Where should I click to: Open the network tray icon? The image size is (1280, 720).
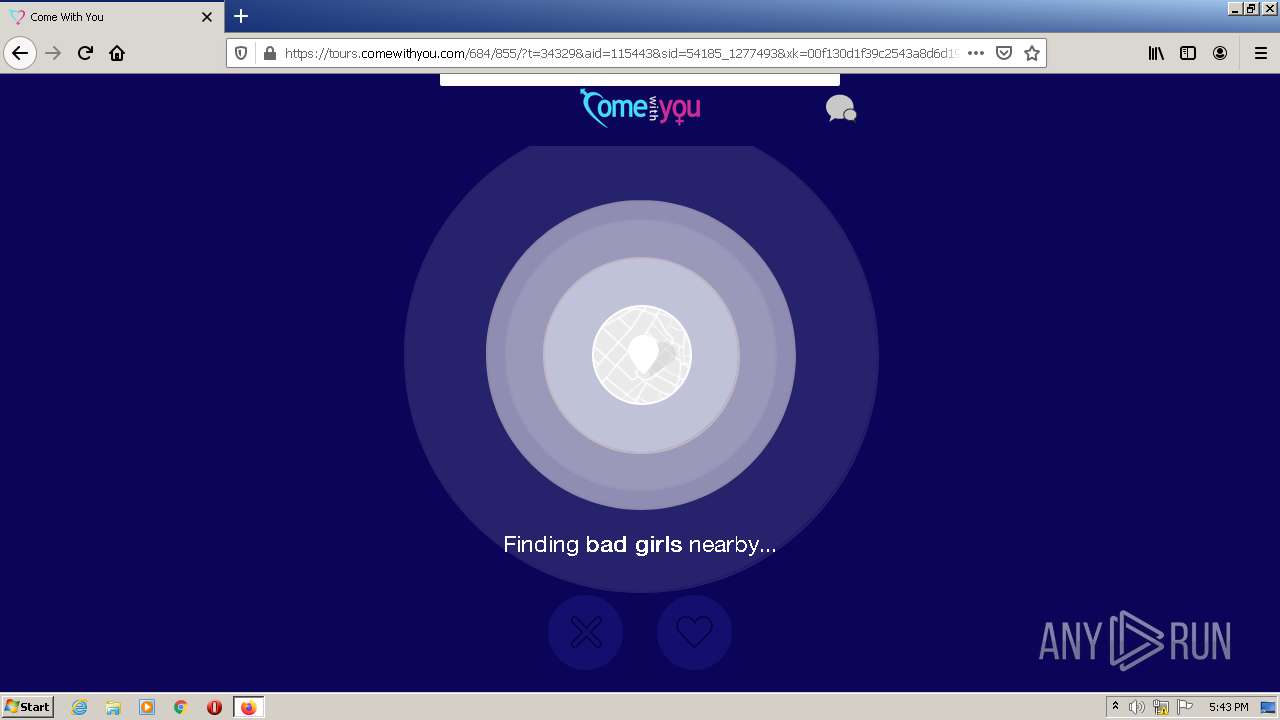pos(1161,707)
